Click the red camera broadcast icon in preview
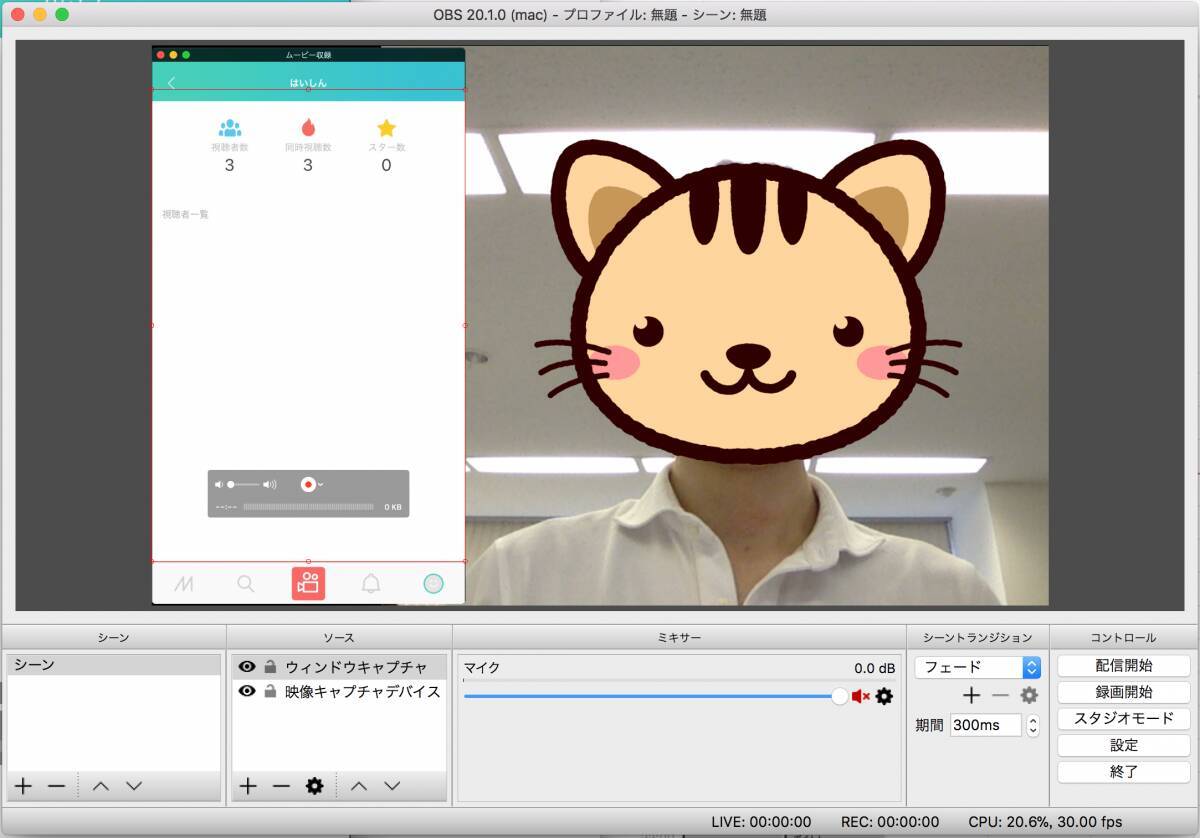 coord(308,583)
